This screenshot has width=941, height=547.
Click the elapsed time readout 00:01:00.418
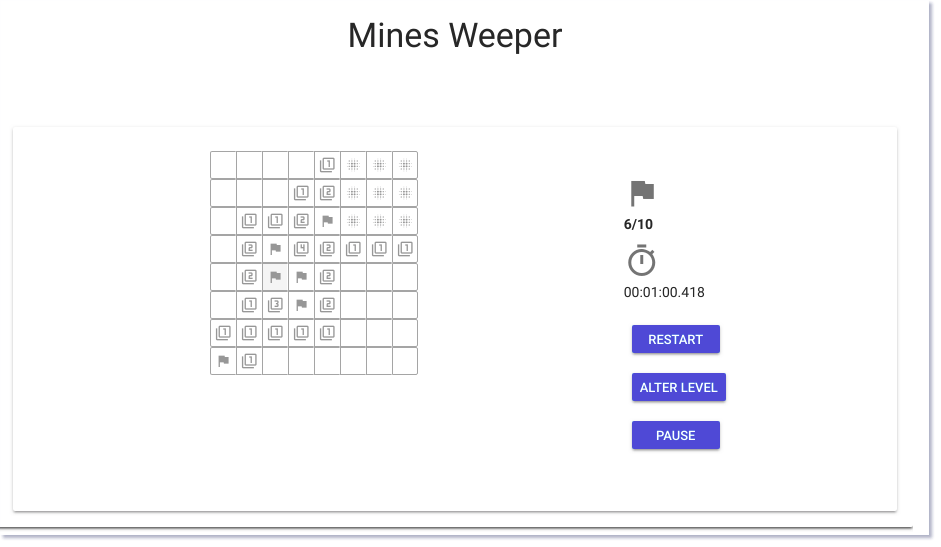(x=664, y=292)
